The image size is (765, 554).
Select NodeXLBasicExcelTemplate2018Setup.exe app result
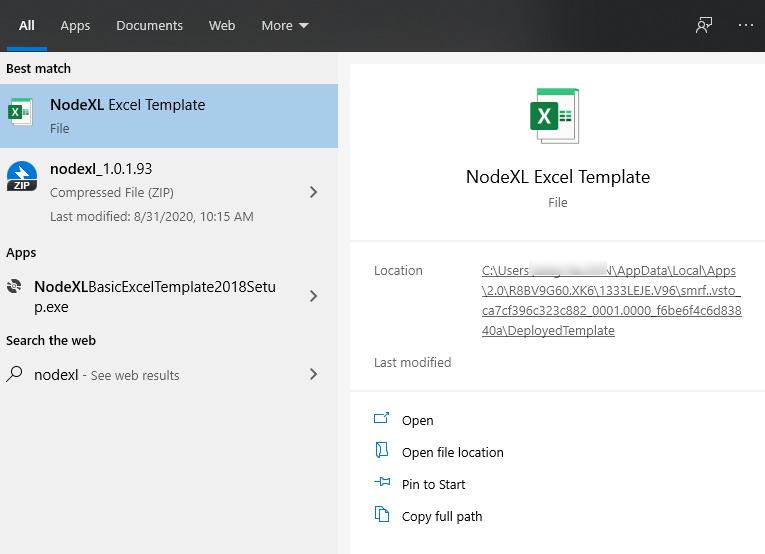click(x=169, y=296)
